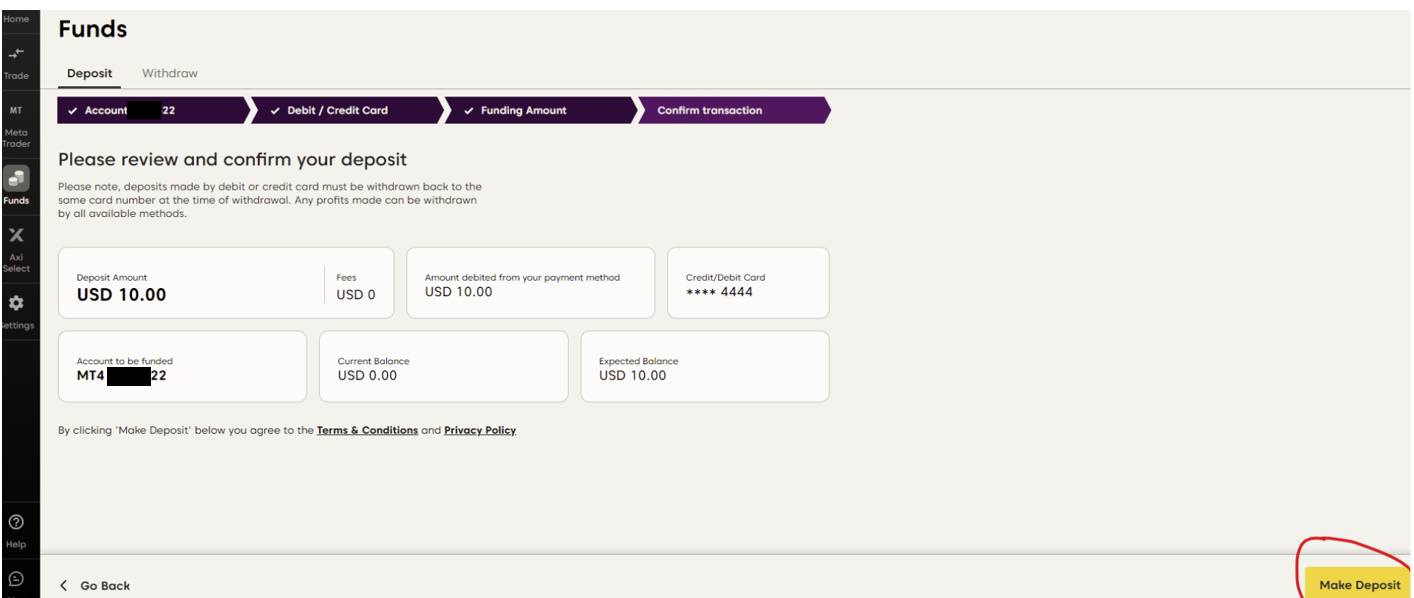Click the Go Back button
This screenshot has height=598, width=1414.
click(95, 586)
